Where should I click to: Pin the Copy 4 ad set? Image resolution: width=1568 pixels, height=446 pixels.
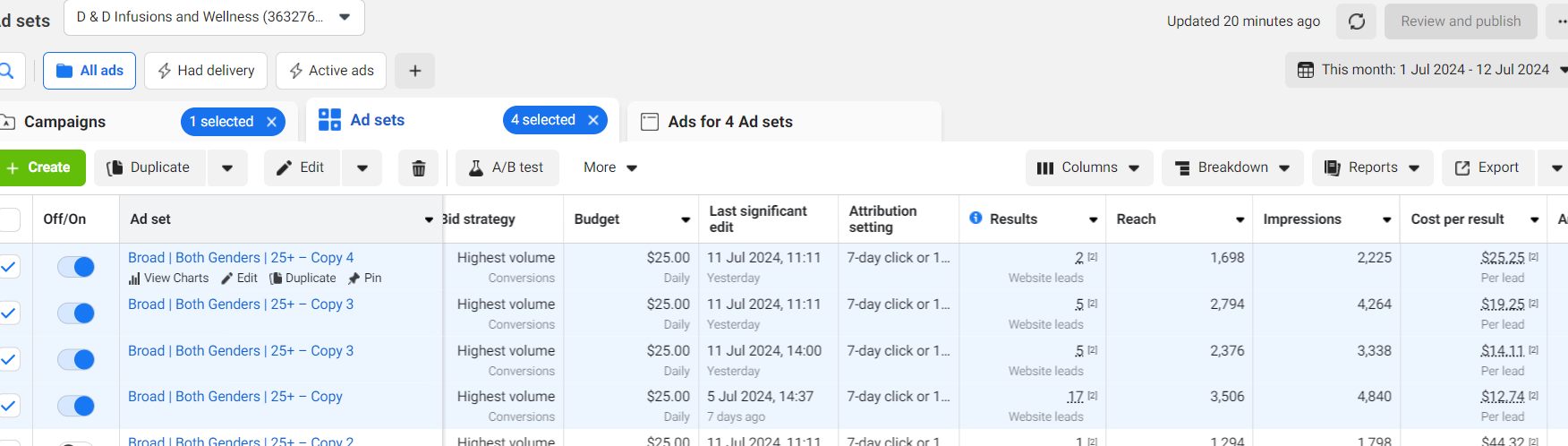pos(365,279)
